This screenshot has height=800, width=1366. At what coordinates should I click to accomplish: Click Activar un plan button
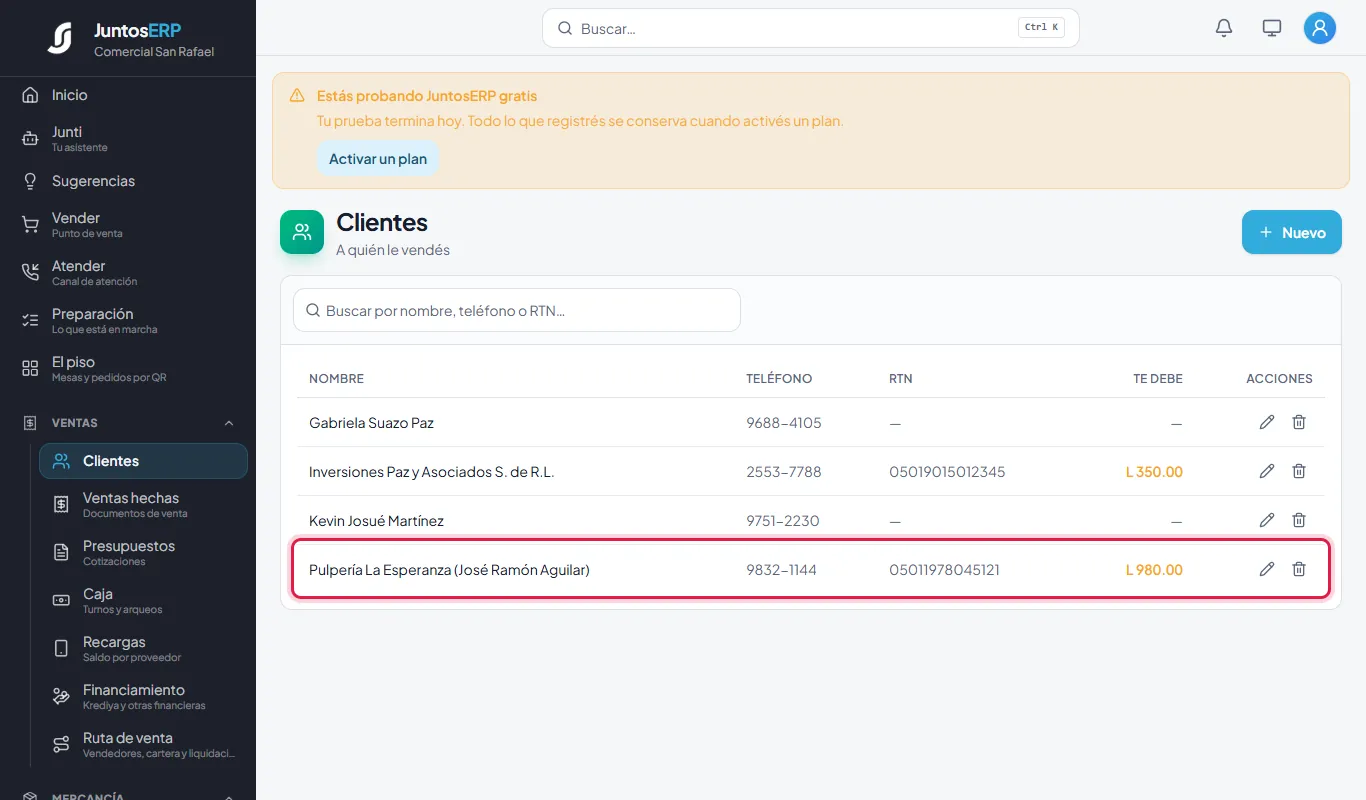pyautogui.click(x=378, y=159)
